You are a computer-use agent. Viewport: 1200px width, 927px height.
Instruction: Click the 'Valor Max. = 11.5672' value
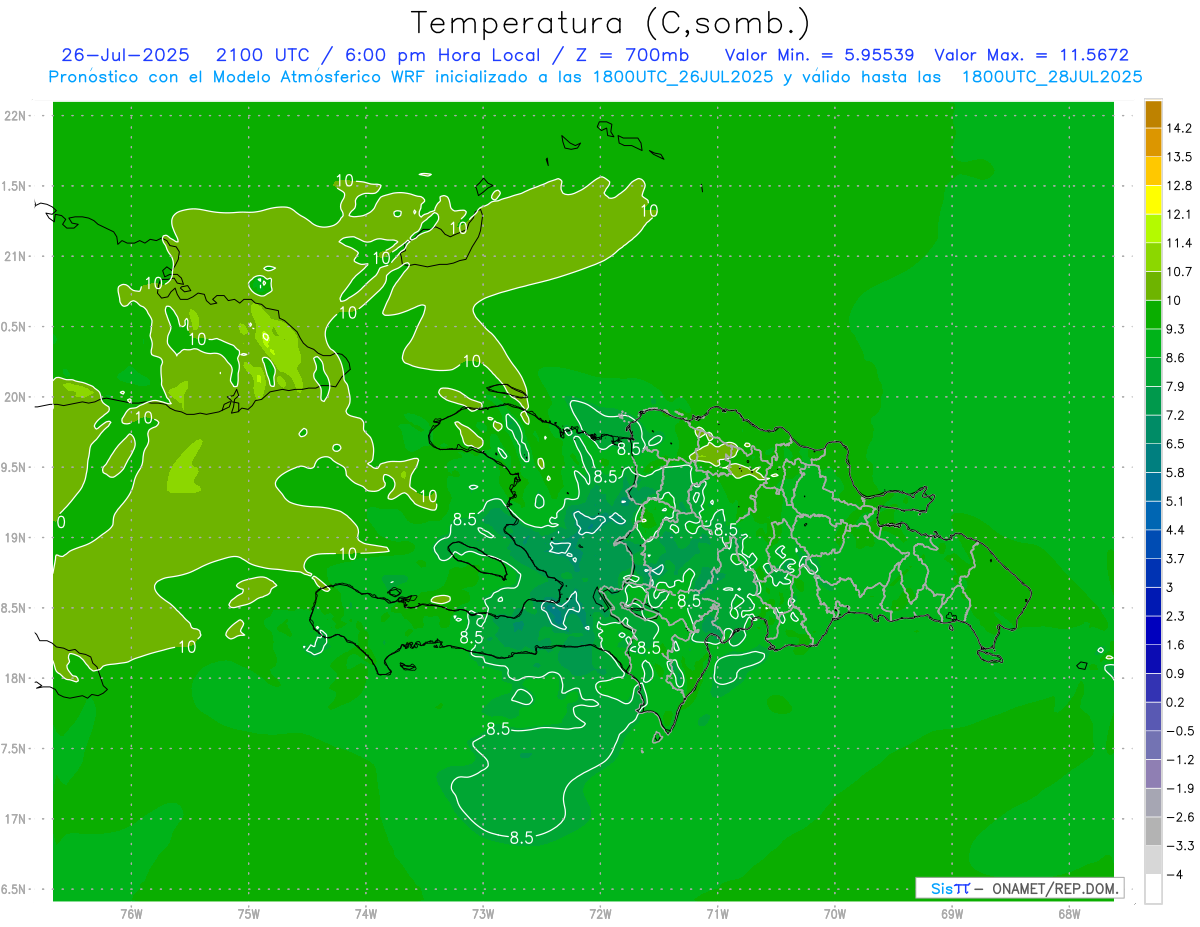tap(1031, 55)
